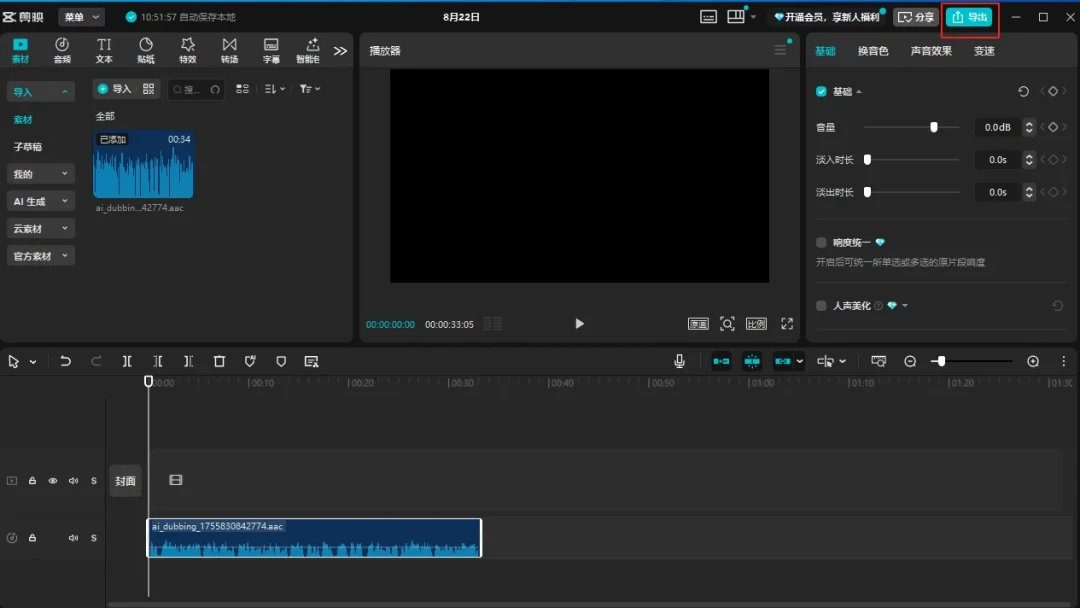This screenshot has width=1080, height=608.
Task: Zoom out the timeline with minus icon
Action: pos(910,361)
